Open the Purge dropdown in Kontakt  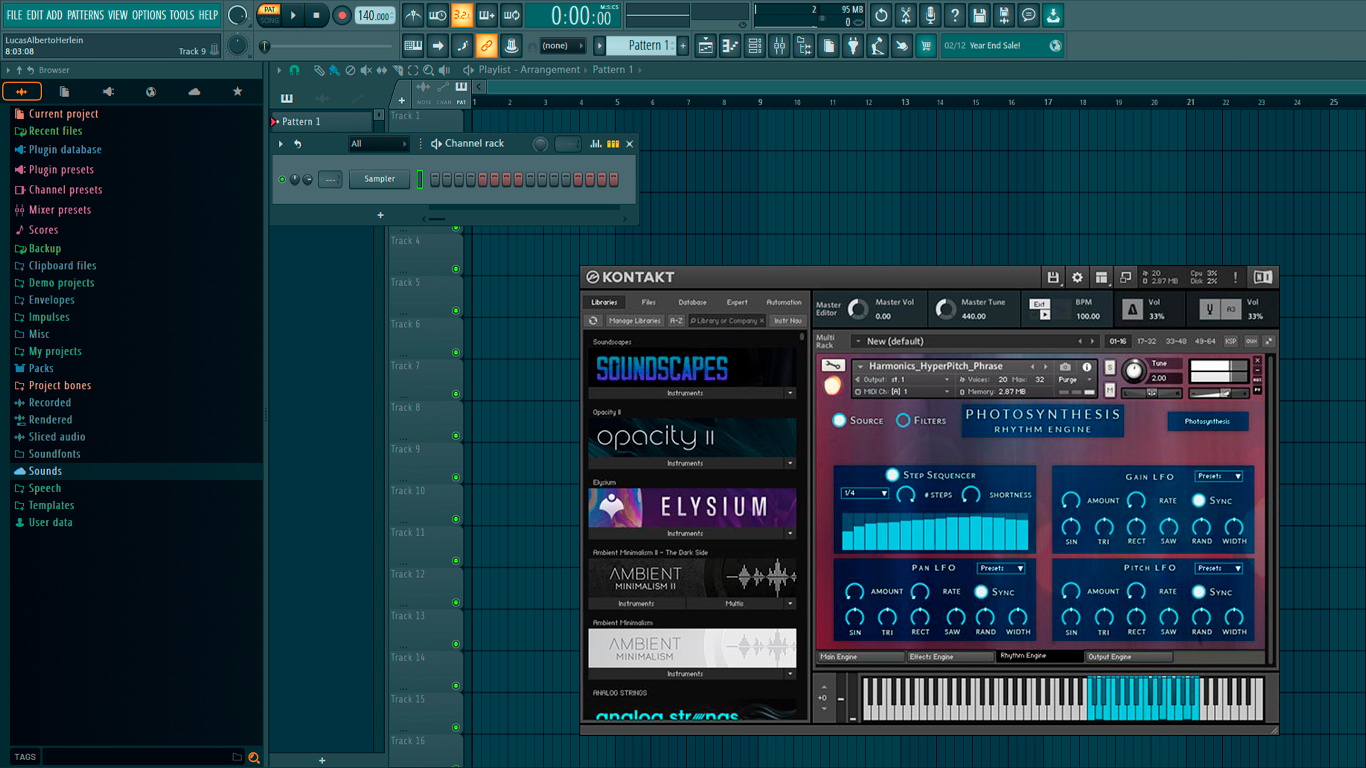(x=1074, y=380)
